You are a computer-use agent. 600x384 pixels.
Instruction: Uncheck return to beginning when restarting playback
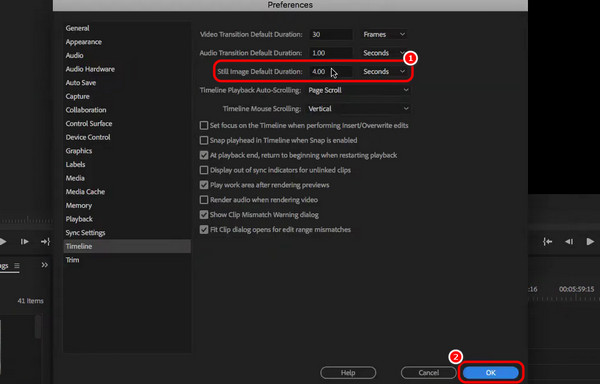pyautogui.click(x=204, y=155)
